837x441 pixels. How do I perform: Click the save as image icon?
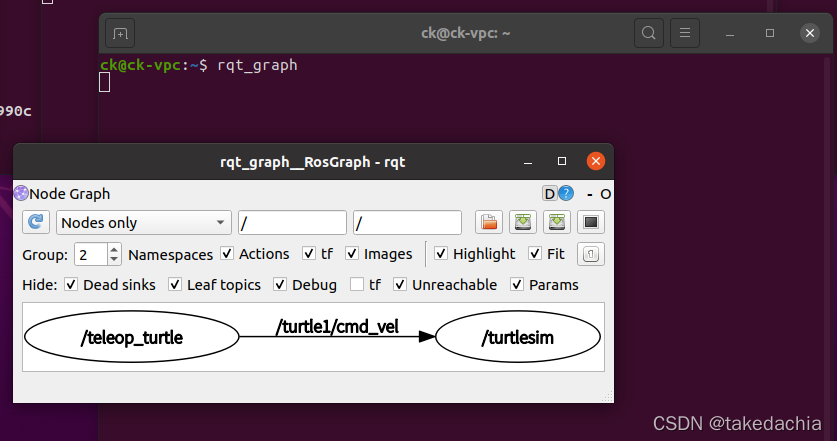pos(591,222)
